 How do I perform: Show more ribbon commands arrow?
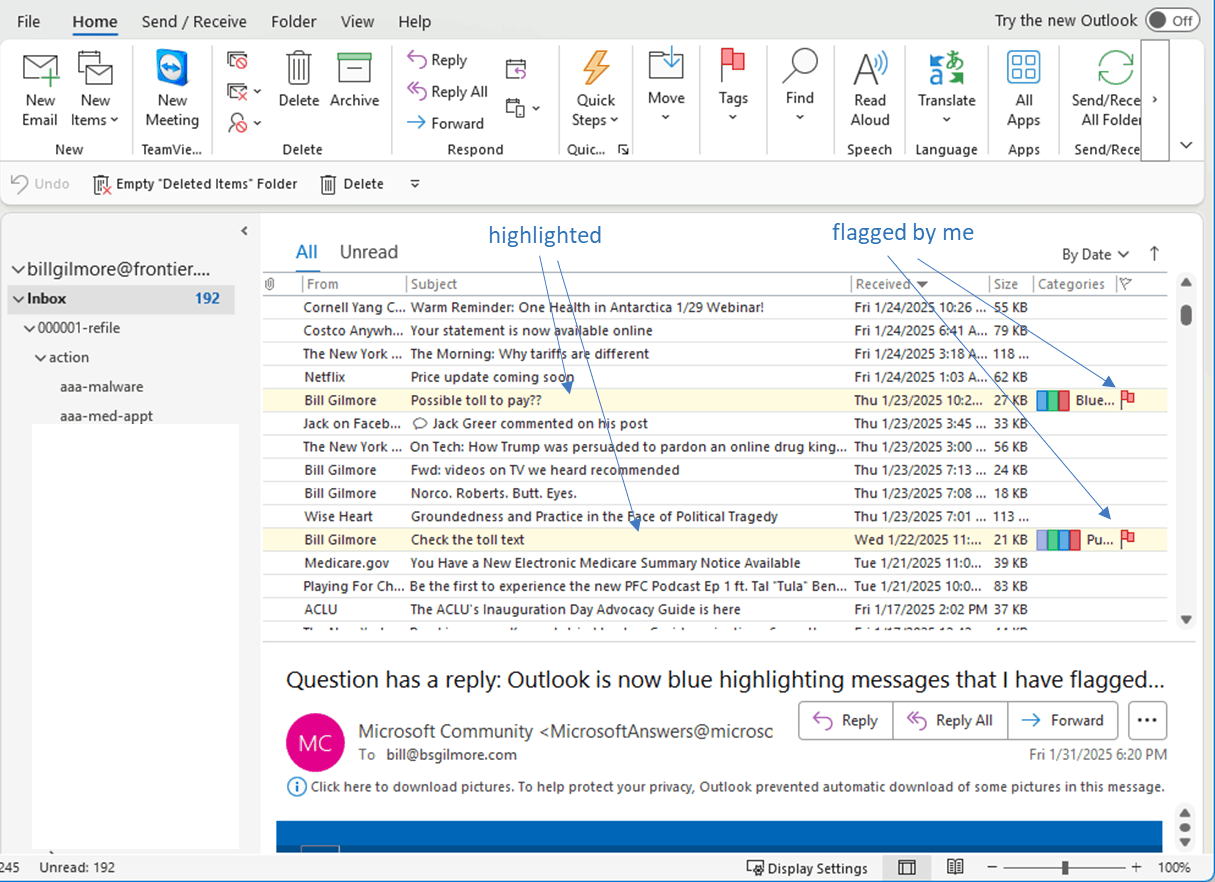pos(1155,100)
